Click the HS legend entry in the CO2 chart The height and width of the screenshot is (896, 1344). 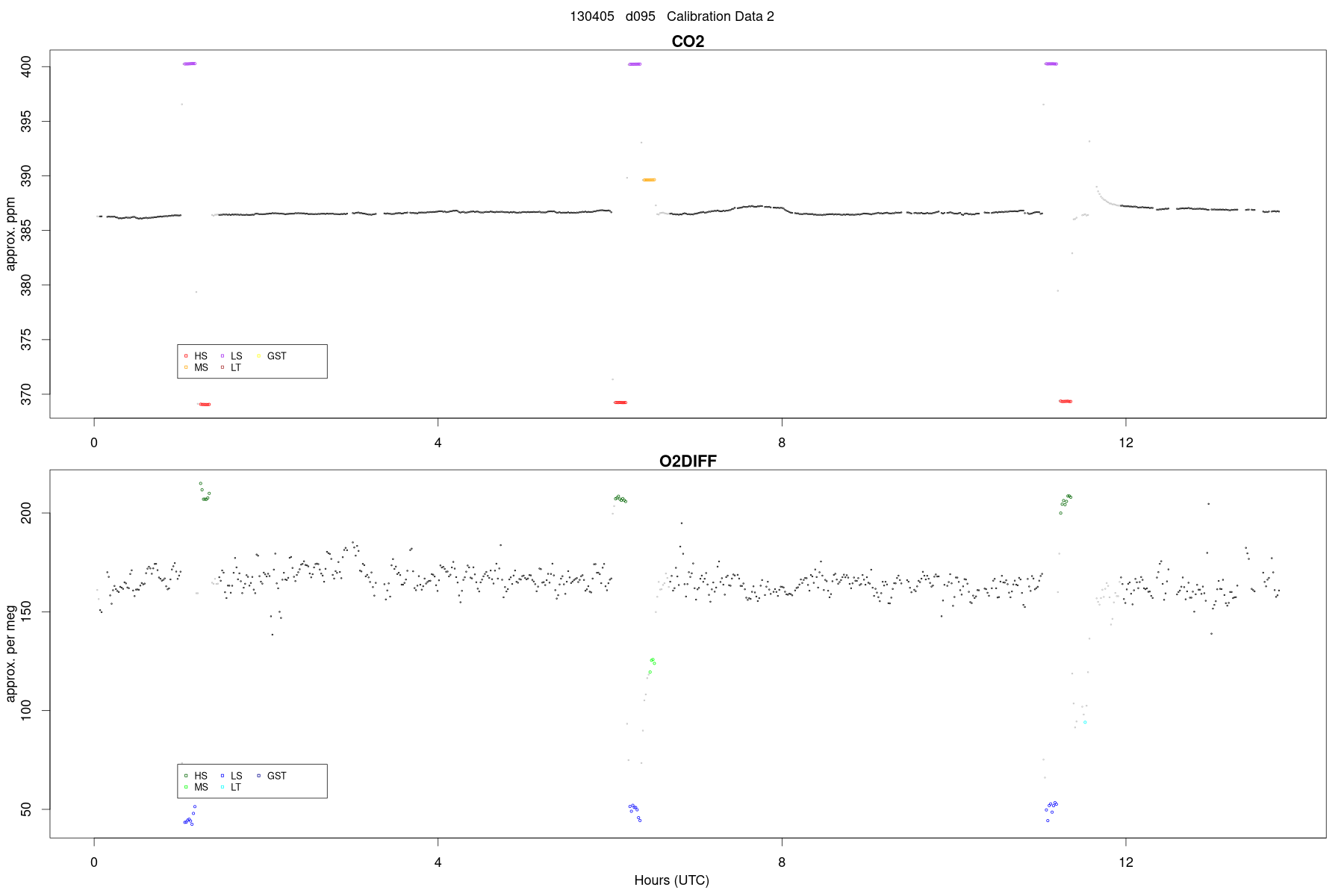click(x=196, y=356)
